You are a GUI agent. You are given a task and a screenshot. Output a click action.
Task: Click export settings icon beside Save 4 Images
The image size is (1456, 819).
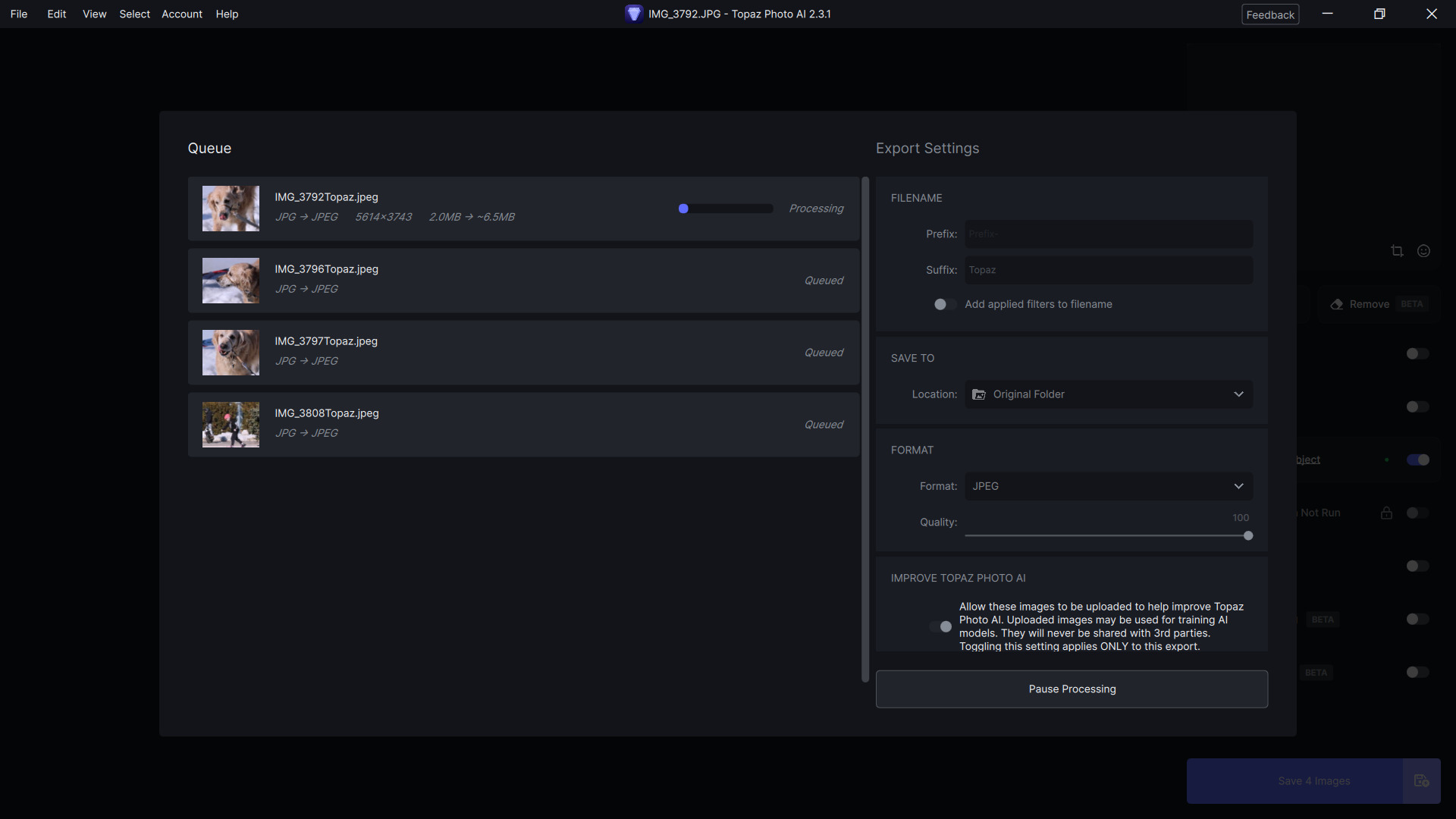[1421, 781]
